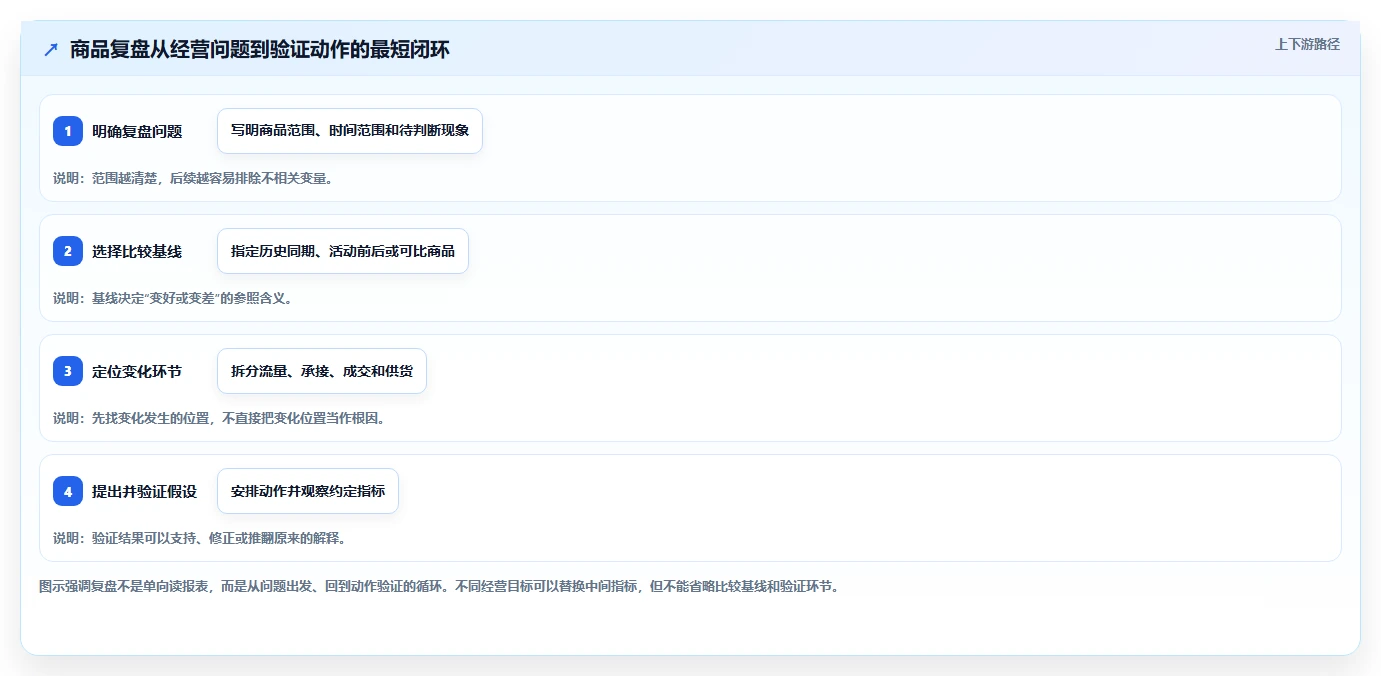Image resolution: width=1381 pixels, height=676 pixels.
Task: Select the 上下游路径 label in header
Action: point(1307,44)
